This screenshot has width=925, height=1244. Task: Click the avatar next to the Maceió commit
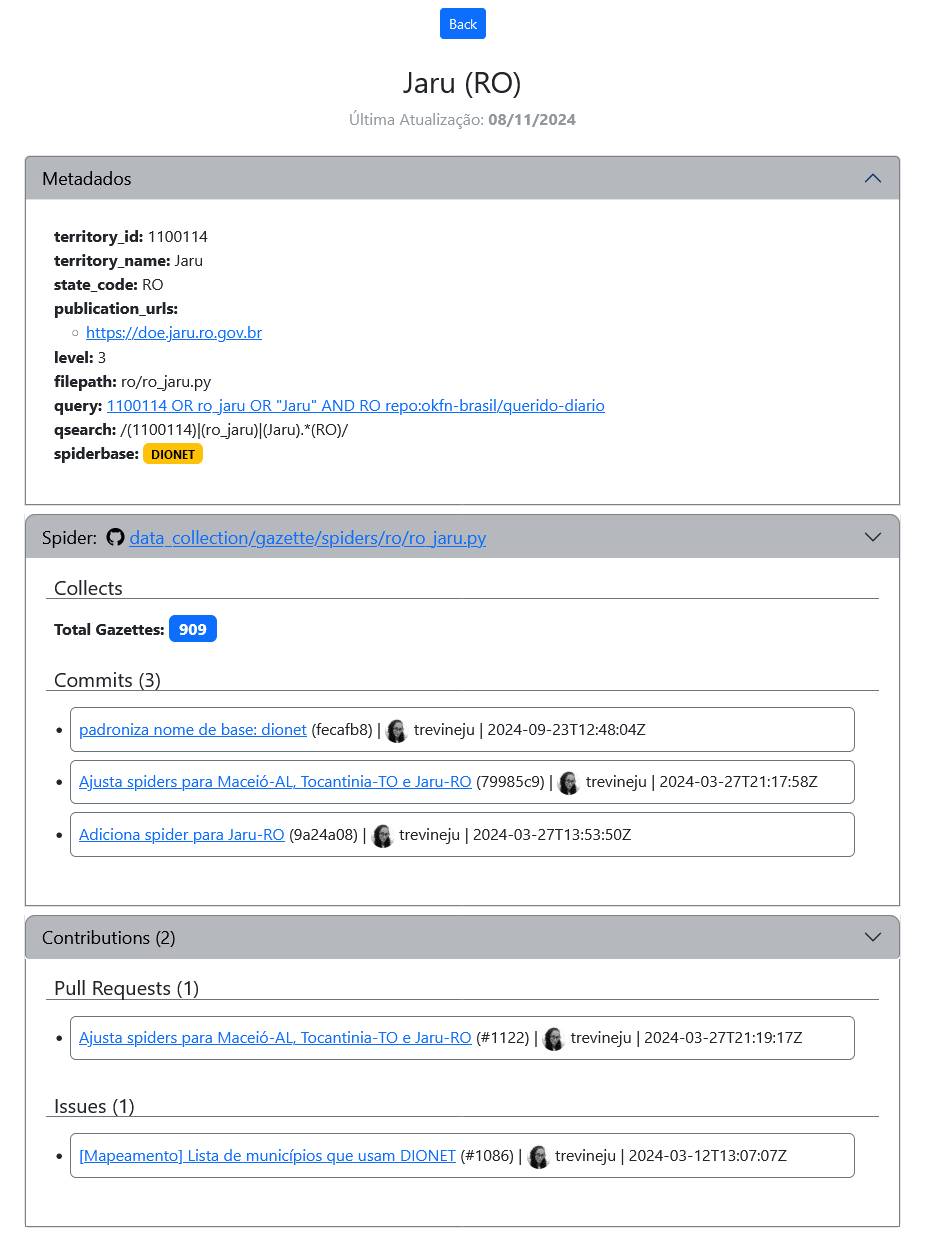click(568, 783)
